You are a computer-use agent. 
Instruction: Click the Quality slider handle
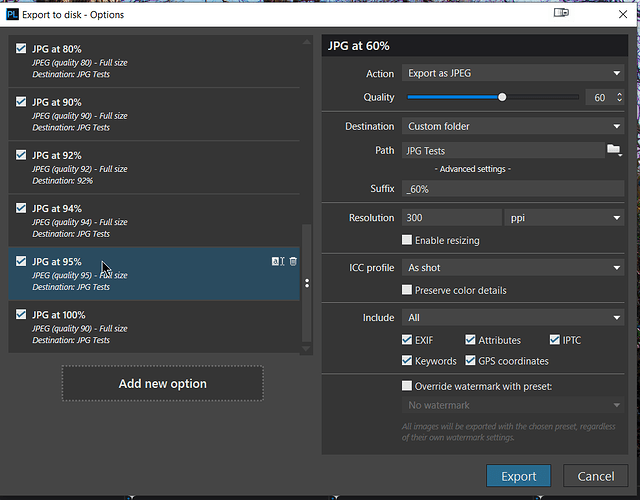coord(502,97)
